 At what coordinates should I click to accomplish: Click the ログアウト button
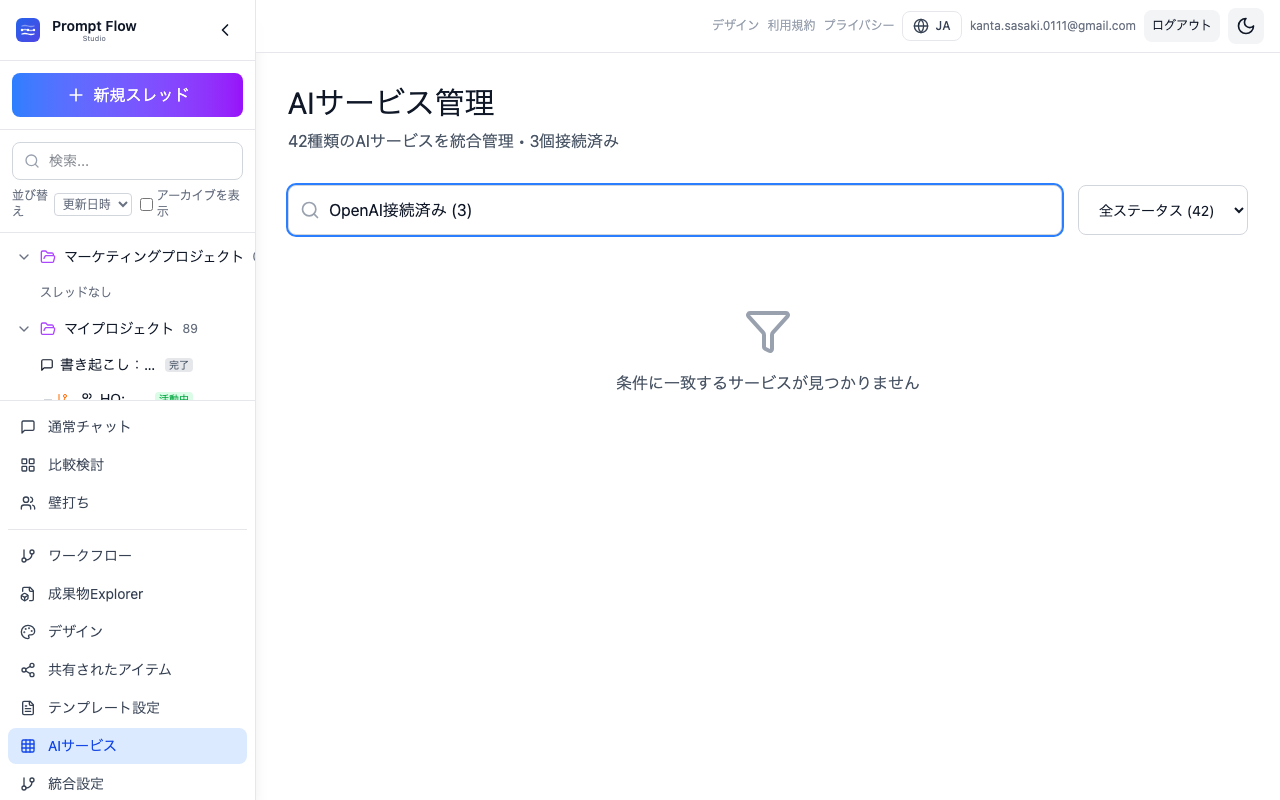point(1182,26)
